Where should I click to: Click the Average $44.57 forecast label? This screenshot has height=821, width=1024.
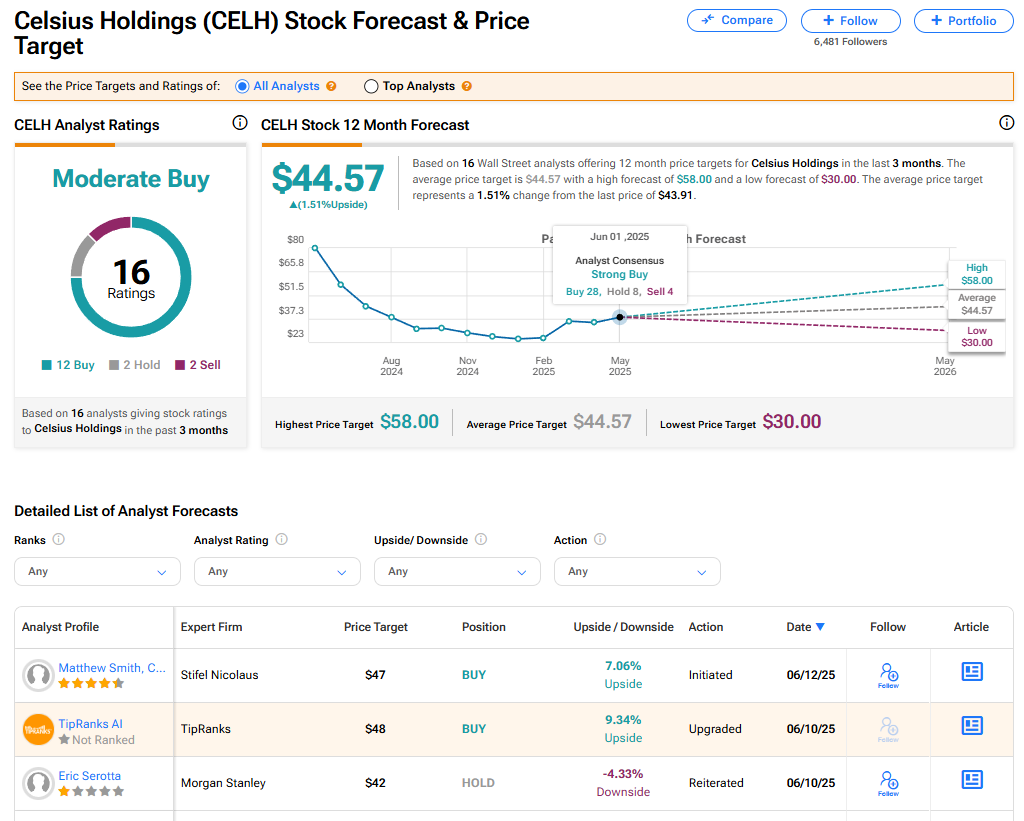976,304
